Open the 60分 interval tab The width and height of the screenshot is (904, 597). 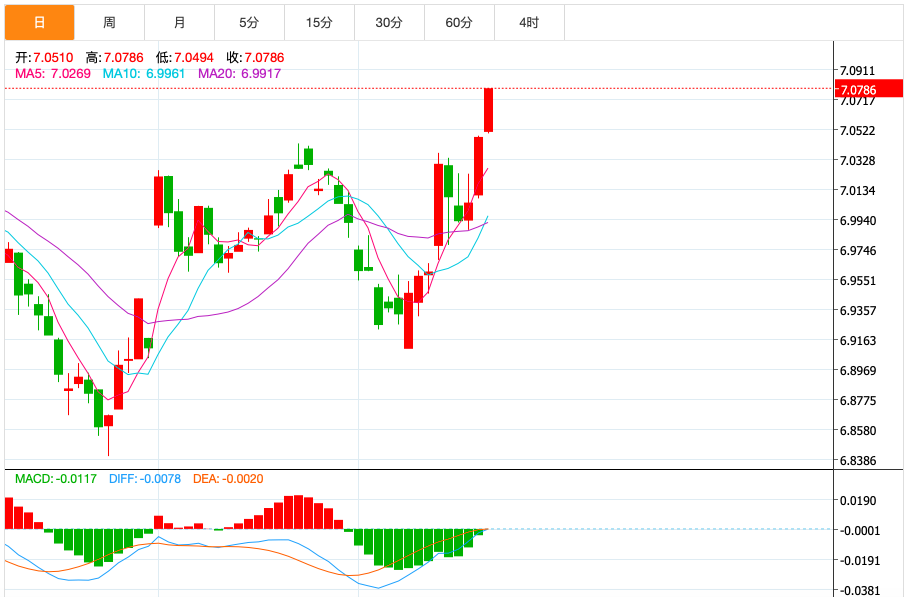pos(459,22)
